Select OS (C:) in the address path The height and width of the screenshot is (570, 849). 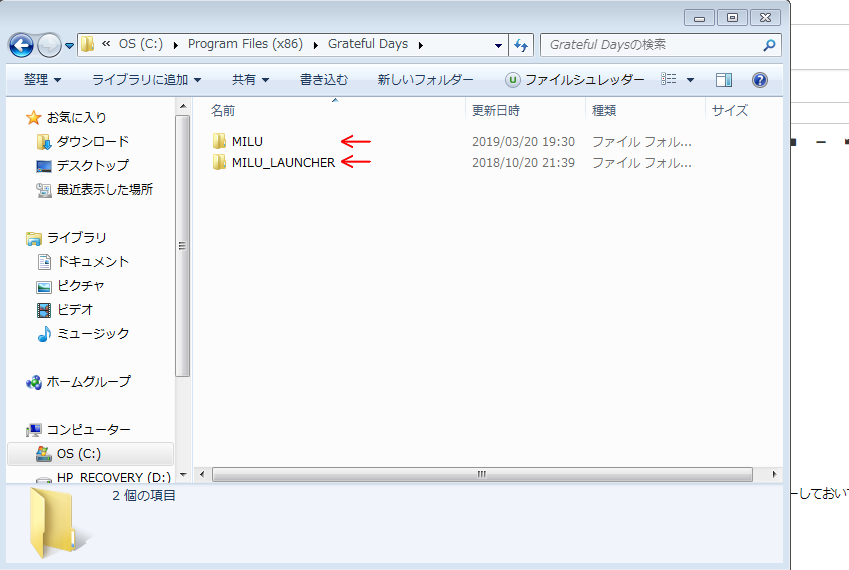pos(141,44)
